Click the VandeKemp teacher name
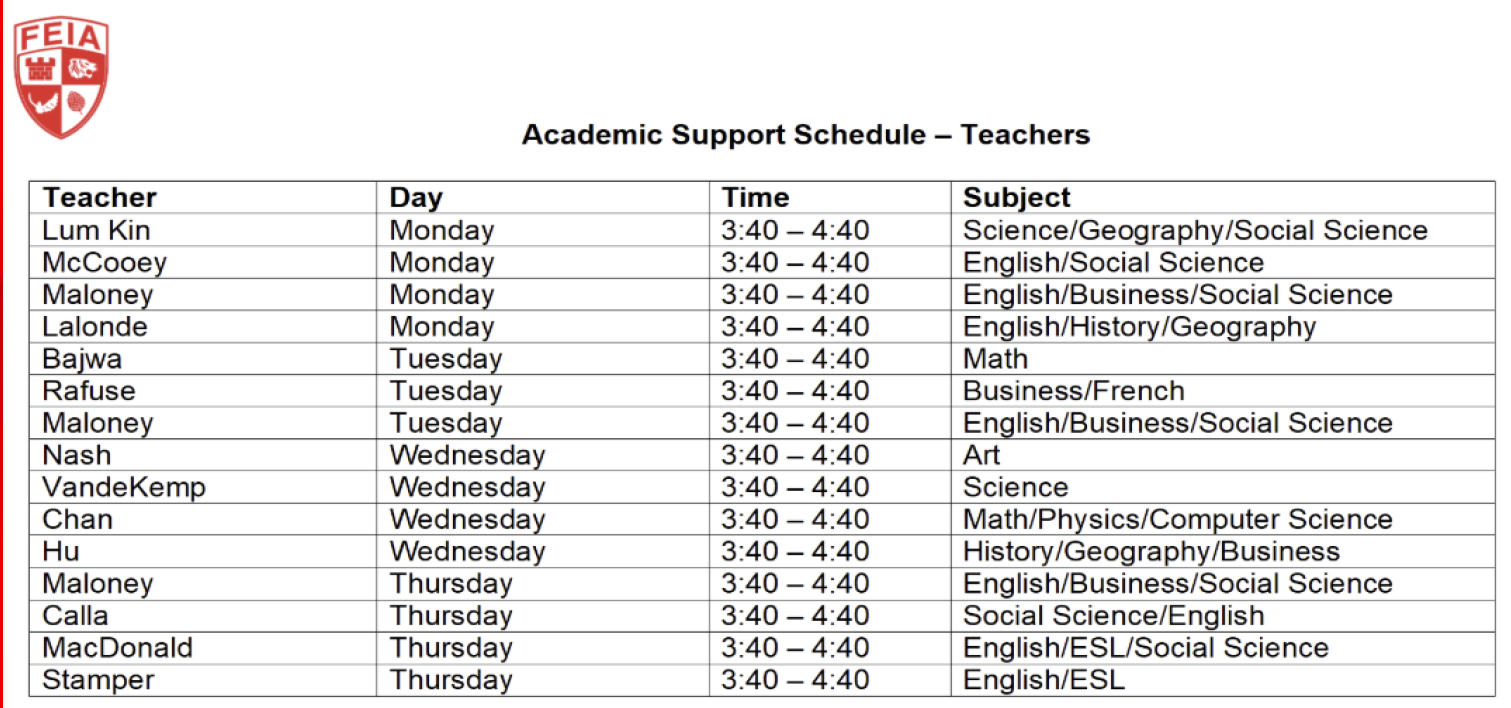The width and height of the screenshot is (1511, 708). tap(123, 487)
